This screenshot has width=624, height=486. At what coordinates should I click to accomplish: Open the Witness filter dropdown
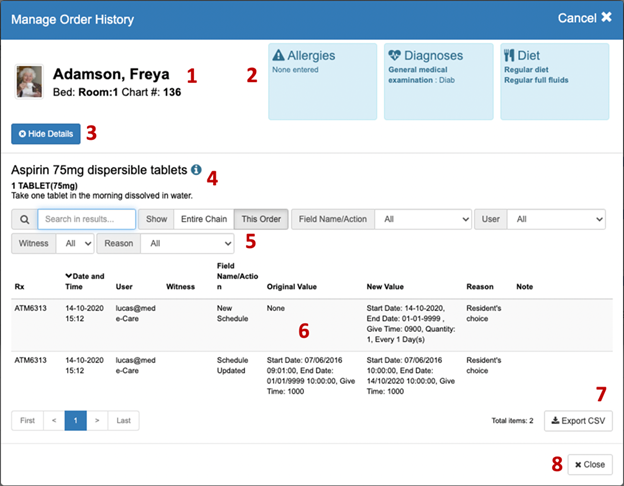click(75, 243)
